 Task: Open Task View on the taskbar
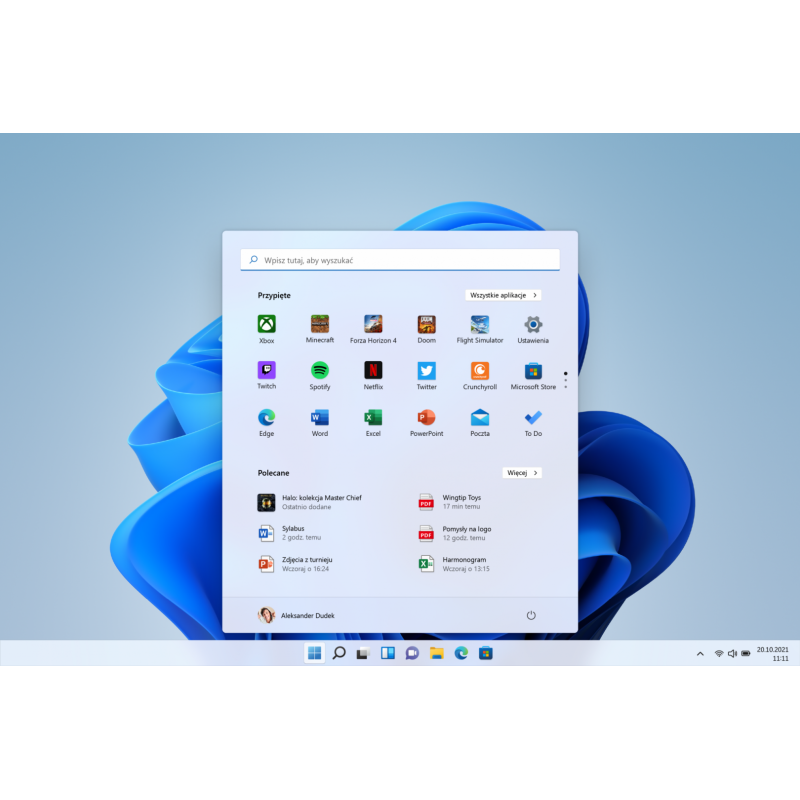363,653
